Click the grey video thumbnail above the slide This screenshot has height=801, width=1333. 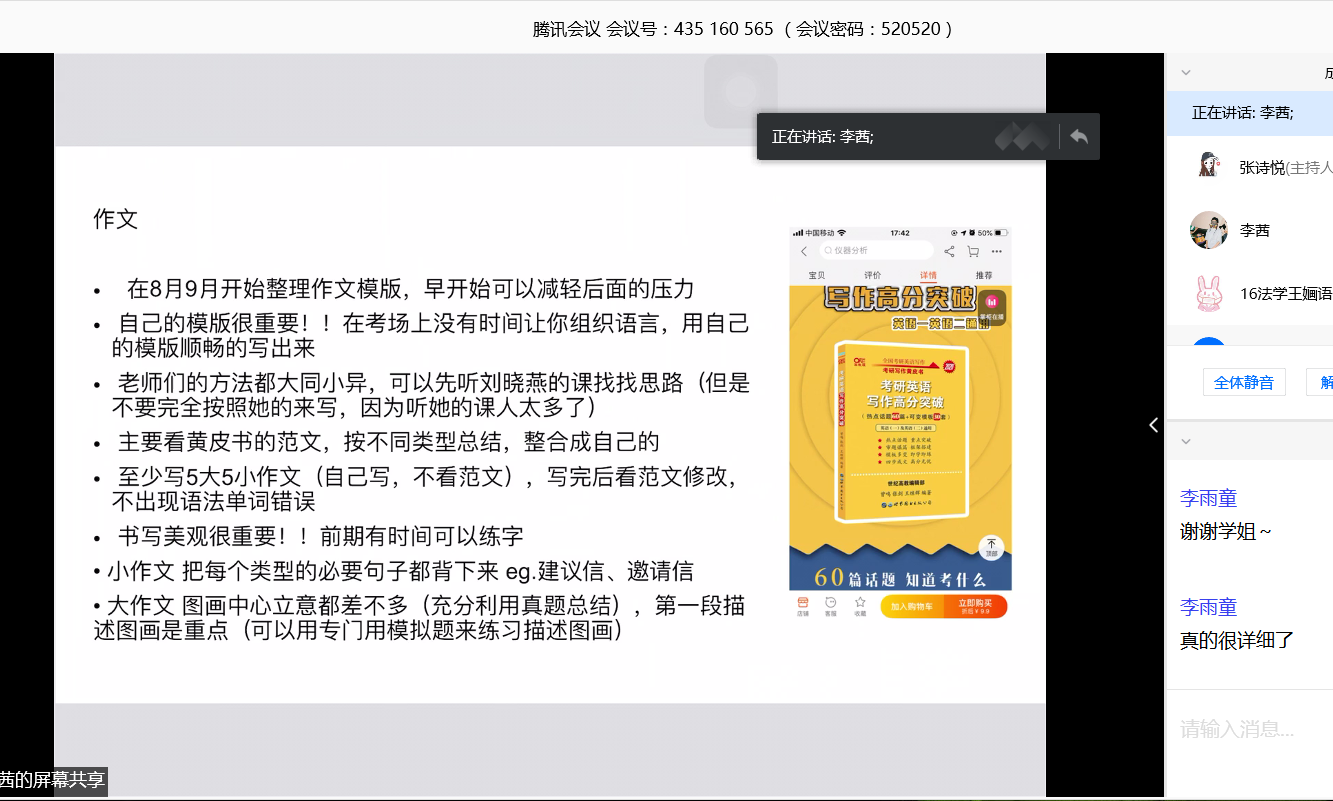point(740,91)
